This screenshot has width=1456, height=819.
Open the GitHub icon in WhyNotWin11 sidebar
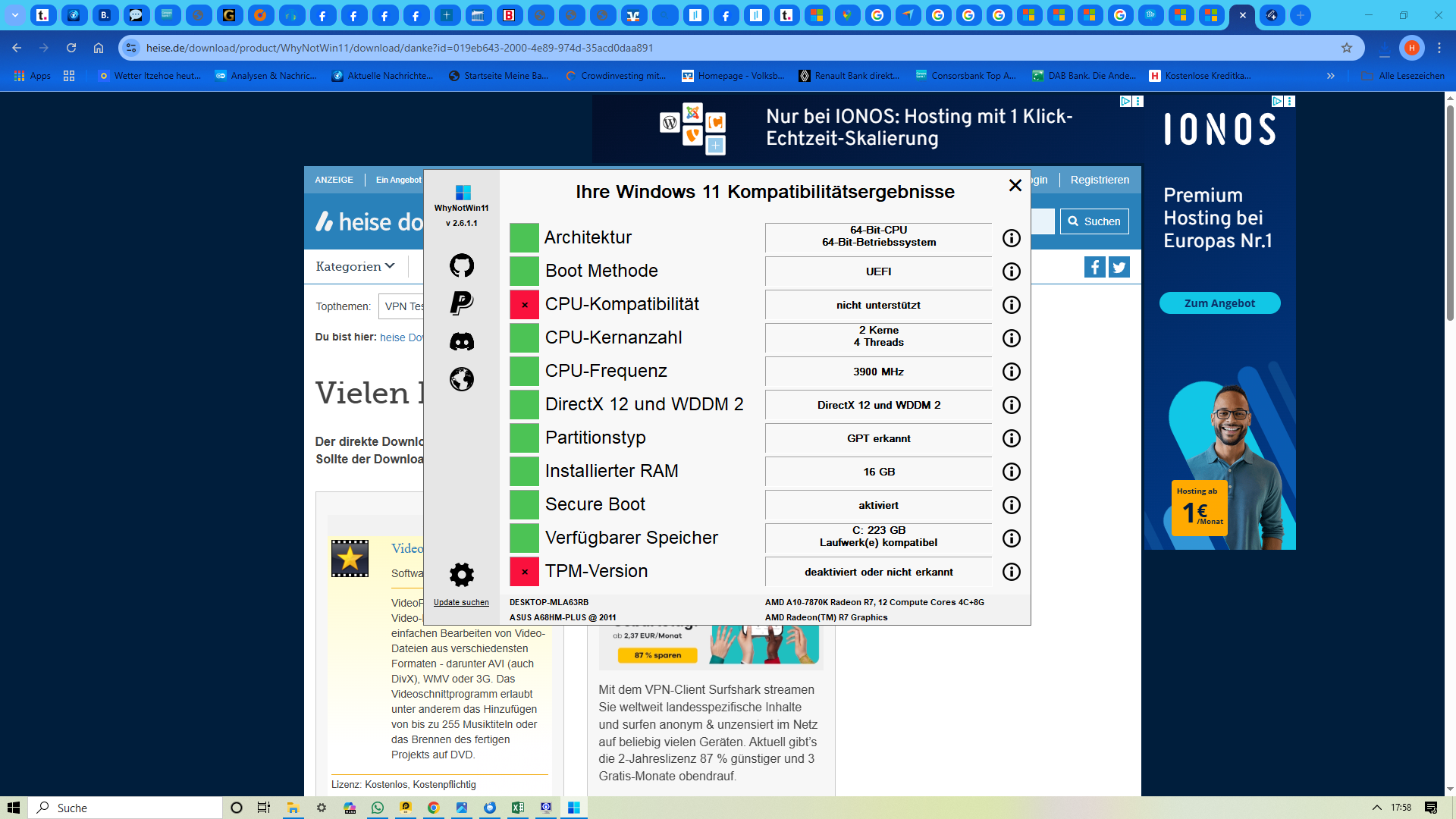[461, 265]
